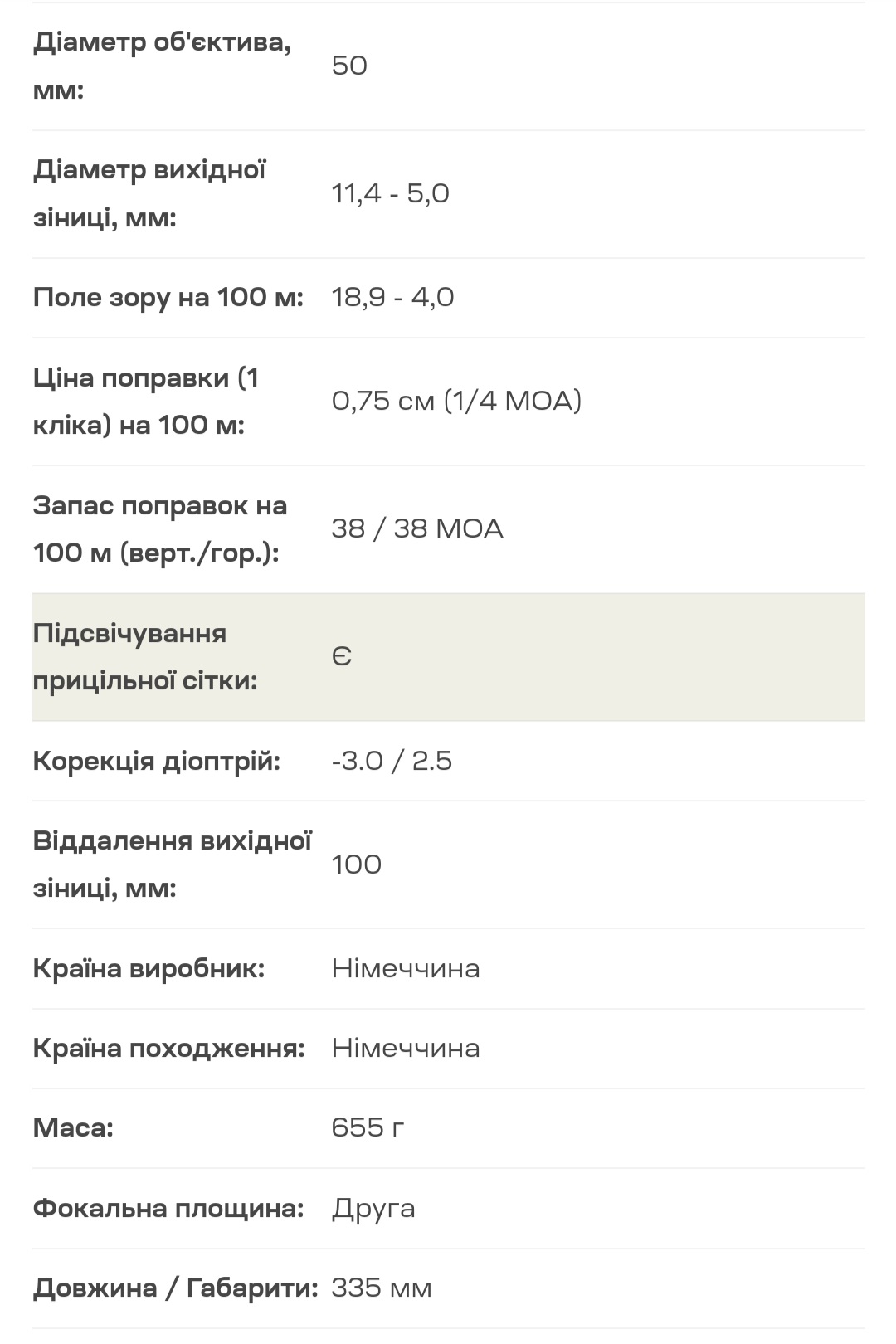Select the objective diameter value 50
Image resolution: width=896 pixels, height=1344 pixels.
coord(349,66)
